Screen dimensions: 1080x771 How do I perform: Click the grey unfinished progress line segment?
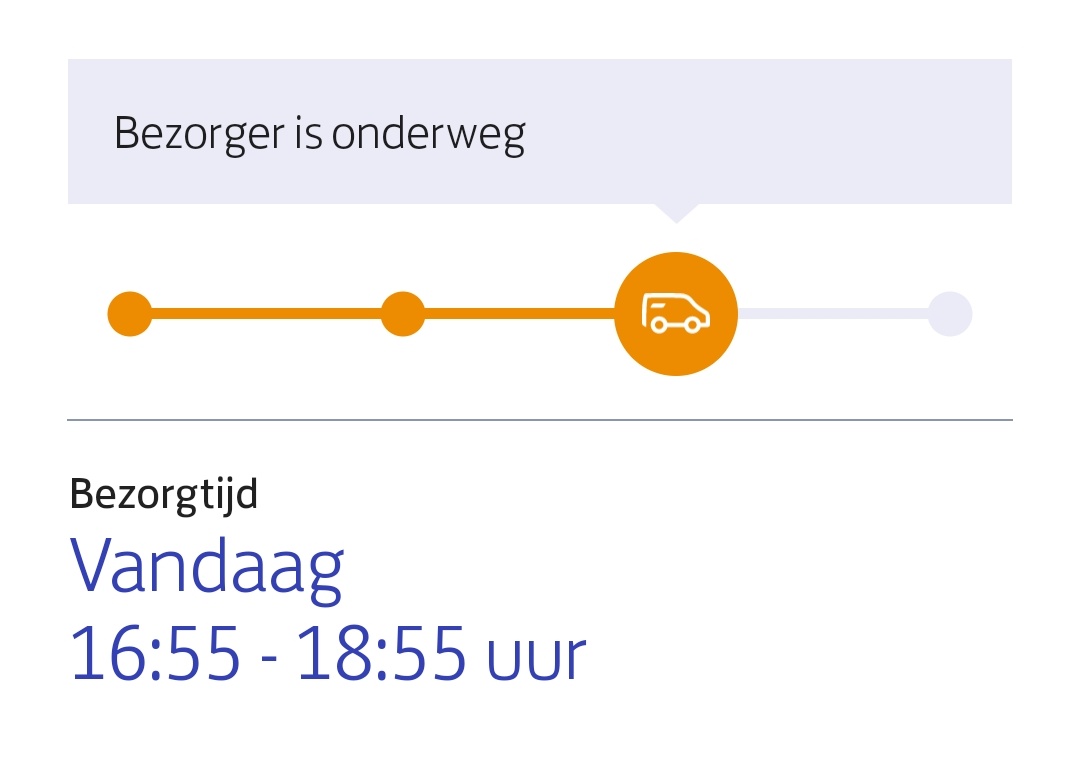[833, 313]
